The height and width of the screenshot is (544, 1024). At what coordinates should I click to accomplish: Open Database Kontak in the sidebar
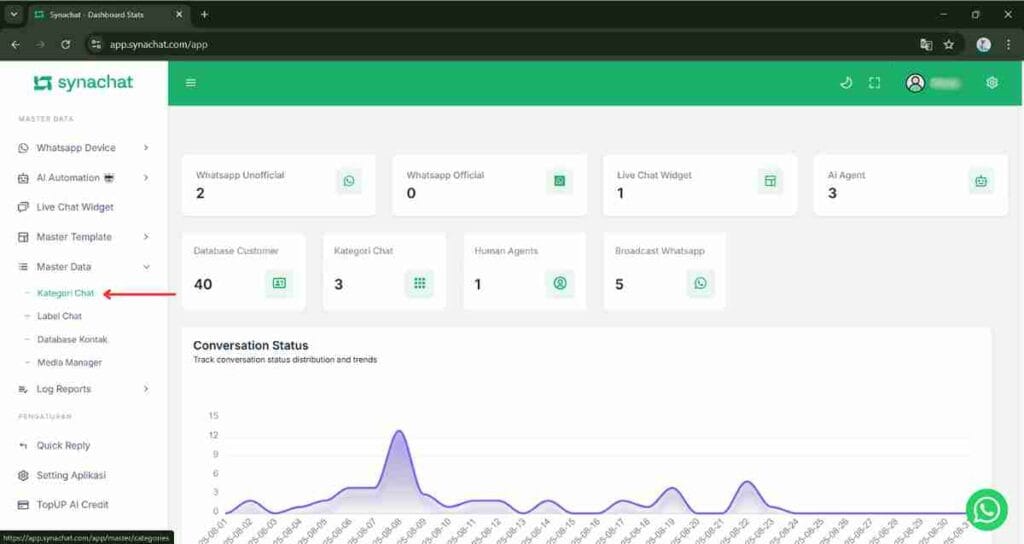pos(72,340)
